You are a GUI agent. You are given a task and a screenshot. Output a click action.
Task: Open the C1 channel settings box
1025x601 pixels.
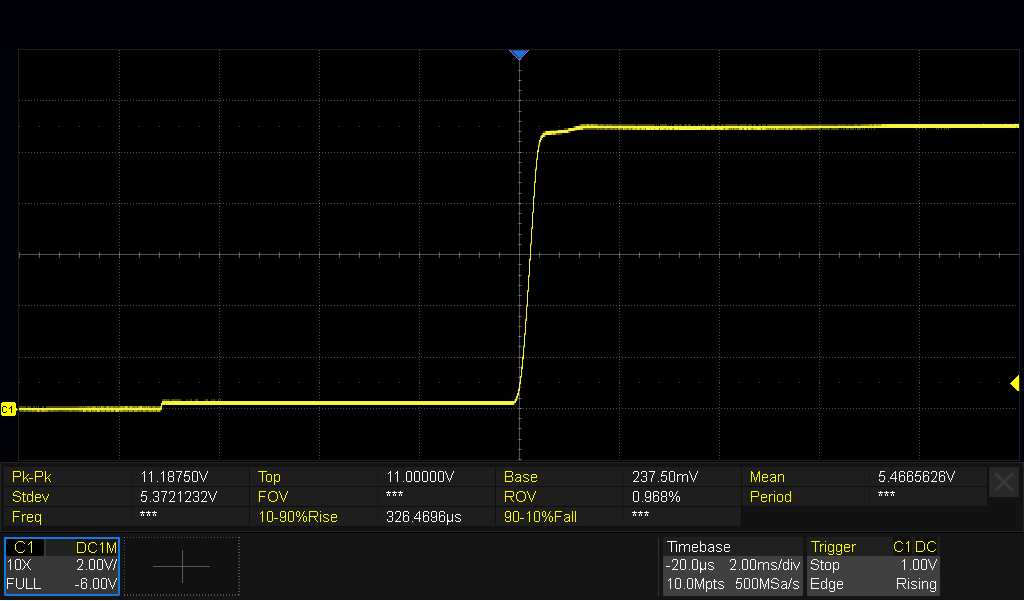point(62,566)
